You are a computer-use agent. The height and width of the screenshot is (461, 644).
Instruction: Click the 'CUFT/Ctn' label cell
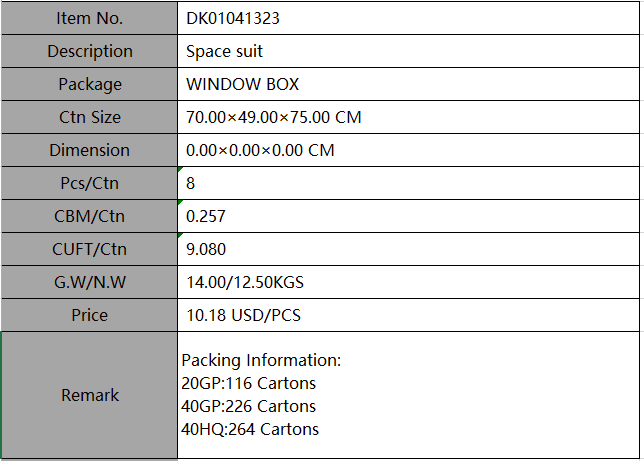[x=90, y=249]
